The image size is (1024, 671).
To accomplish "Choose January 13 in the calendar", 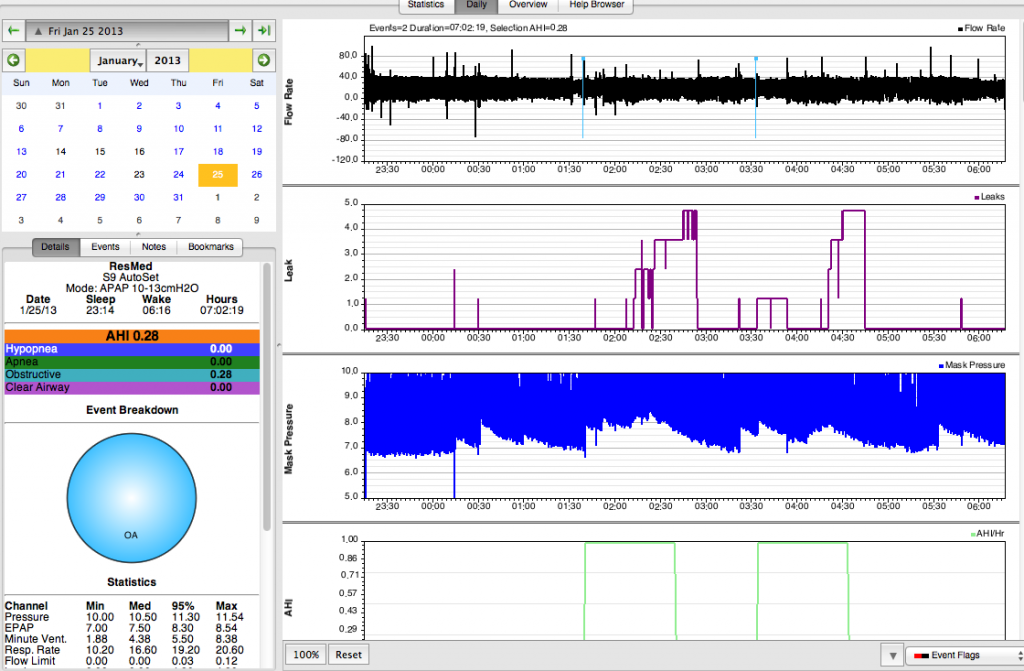I will (x=22, y=152).
